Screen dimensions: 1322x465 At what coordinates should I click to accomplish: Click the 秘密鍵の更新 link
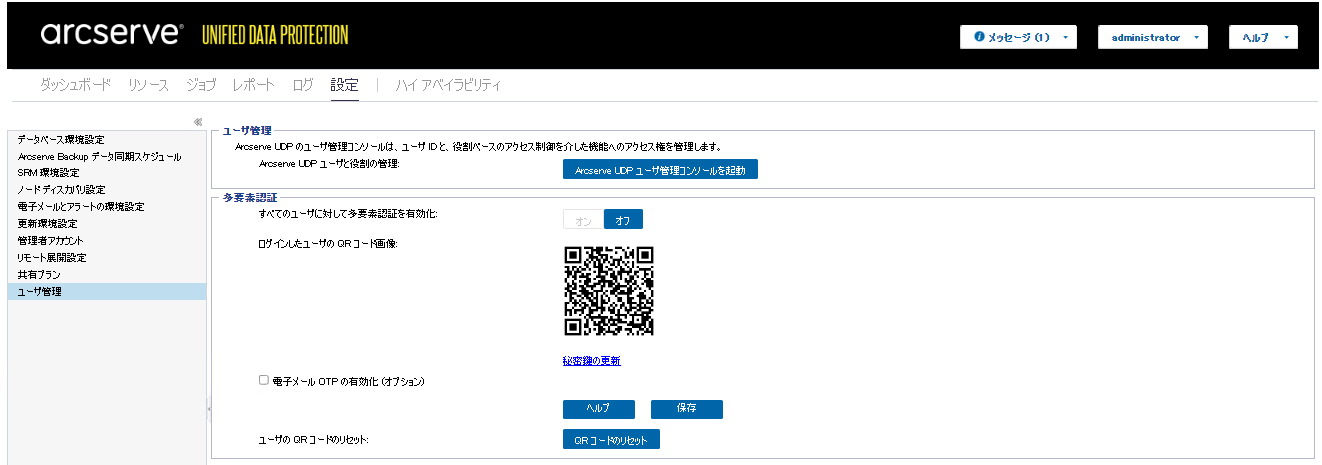tap(592, 361)
